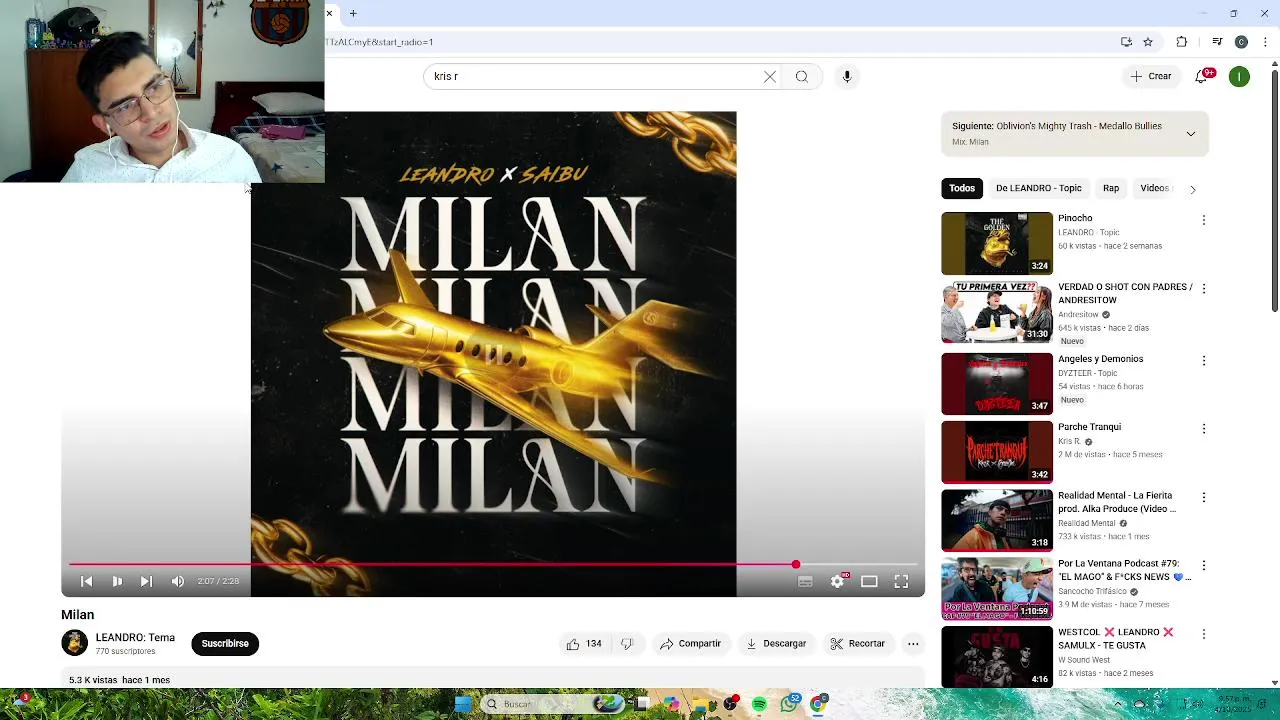Screen dimensions: 1280x720
Task: Select the De LEANDRO - Topic chip
Action: (x=1038, y=188)
